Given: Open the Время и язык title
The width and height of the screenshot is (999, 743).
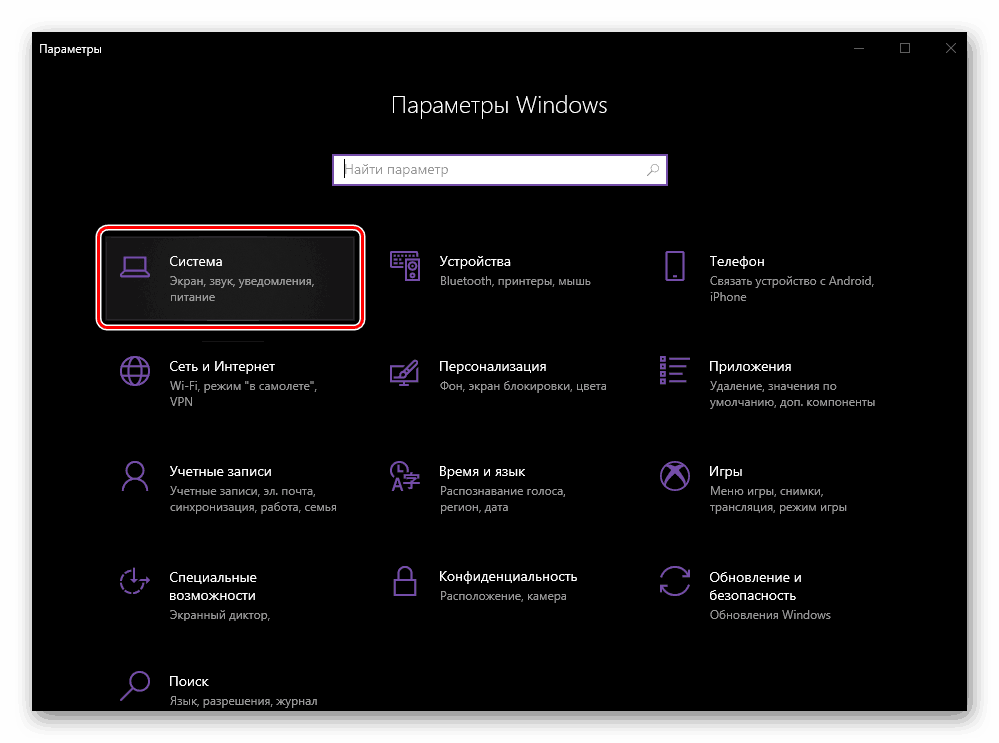Looking at the screenshot, I should (x=482, y=472).
